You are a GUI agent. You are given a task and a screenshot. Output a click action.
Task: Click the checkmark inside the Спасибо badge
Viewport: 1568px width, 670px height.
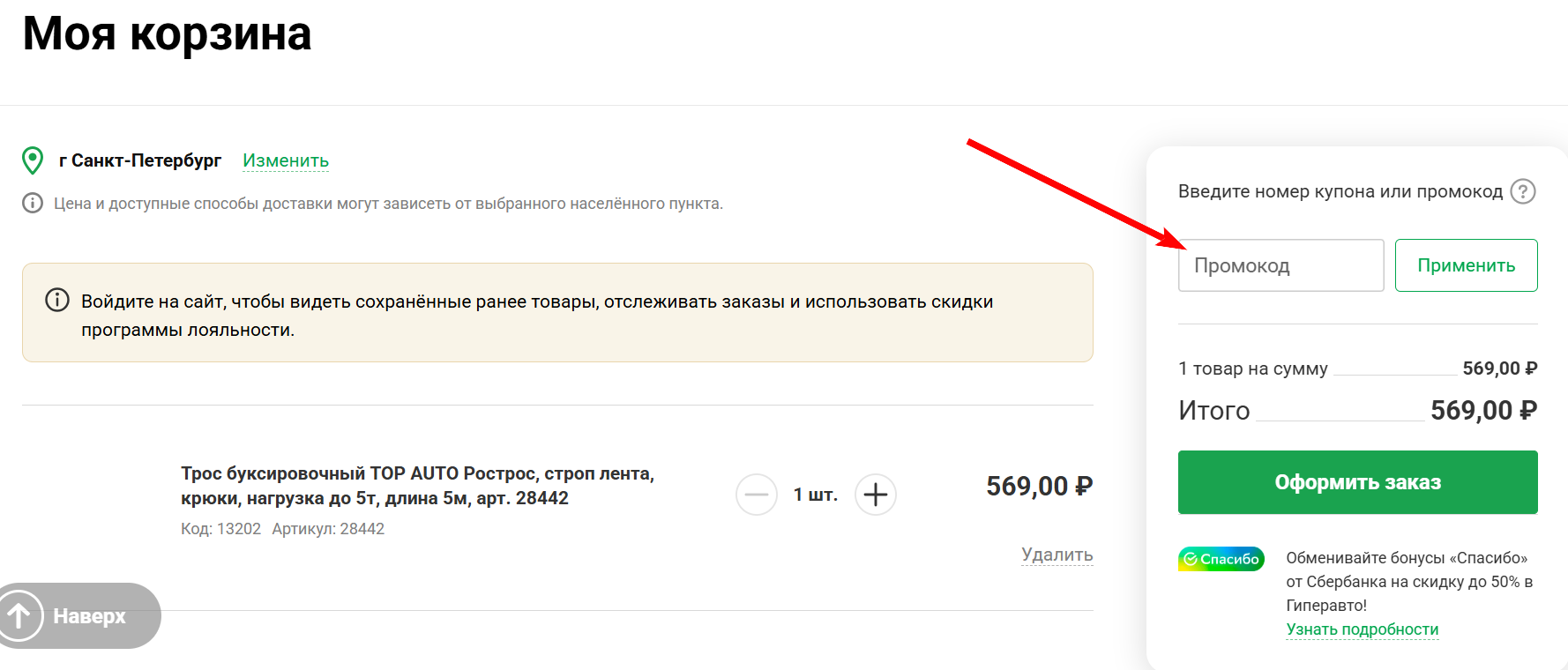[1191, 558]
